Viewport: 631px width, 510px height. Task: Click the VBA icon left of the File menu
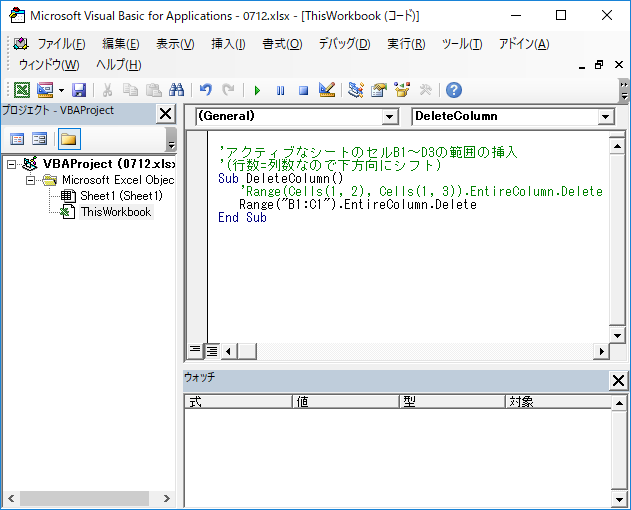click(21, 43)
